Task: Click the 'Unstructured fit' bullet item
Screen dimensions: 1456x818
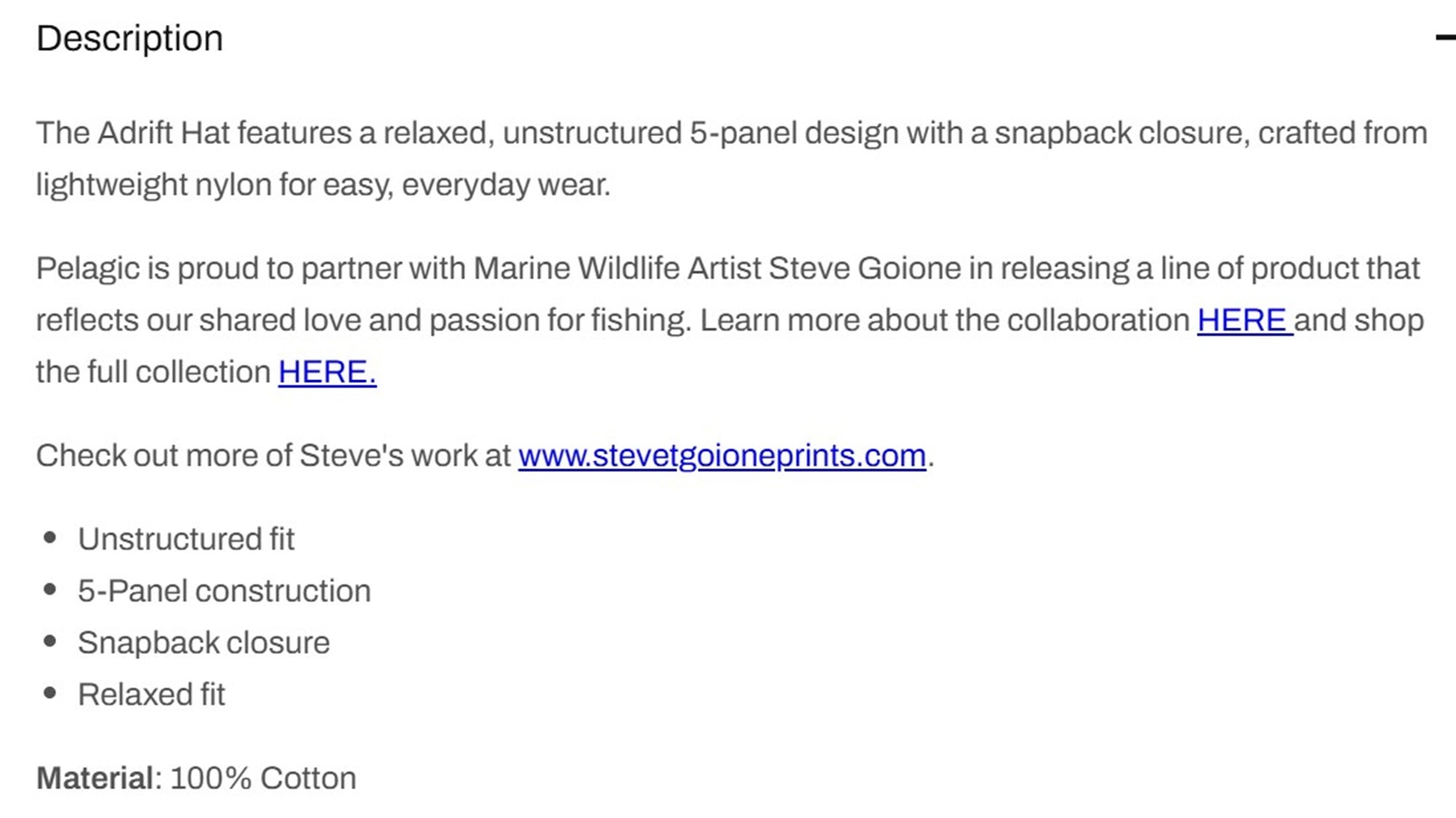Action: [186, 540]
